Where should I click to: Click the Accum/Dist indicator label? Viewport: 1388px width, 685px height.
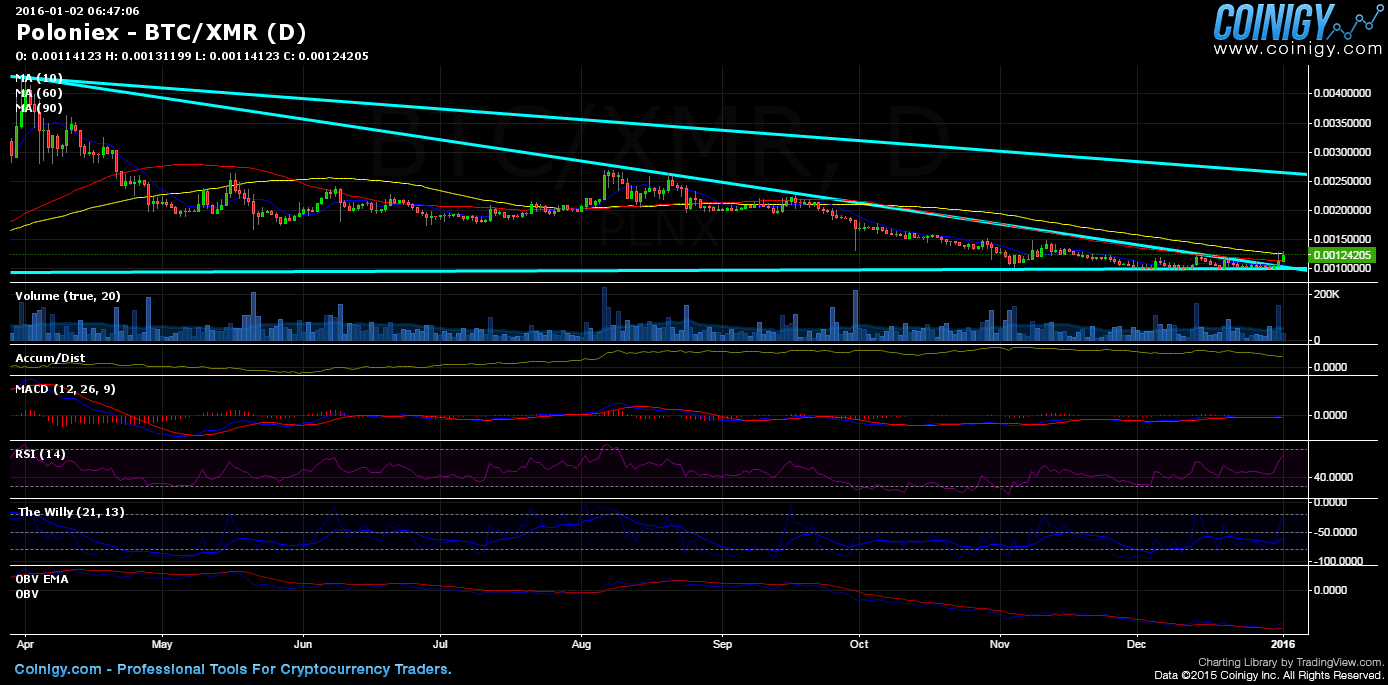tap(50, 357)
